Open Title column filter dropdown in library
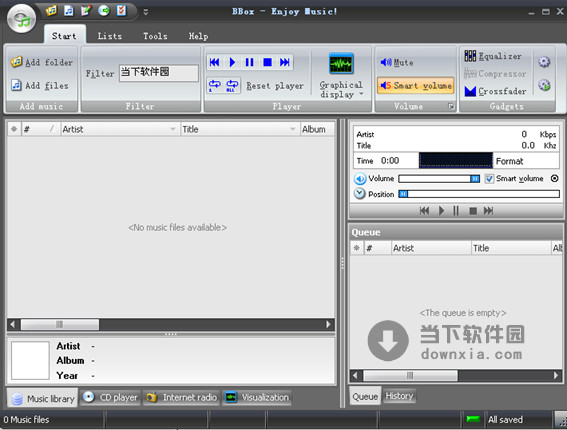This screenshot has width=567, height=430. (x=292, y=129)
